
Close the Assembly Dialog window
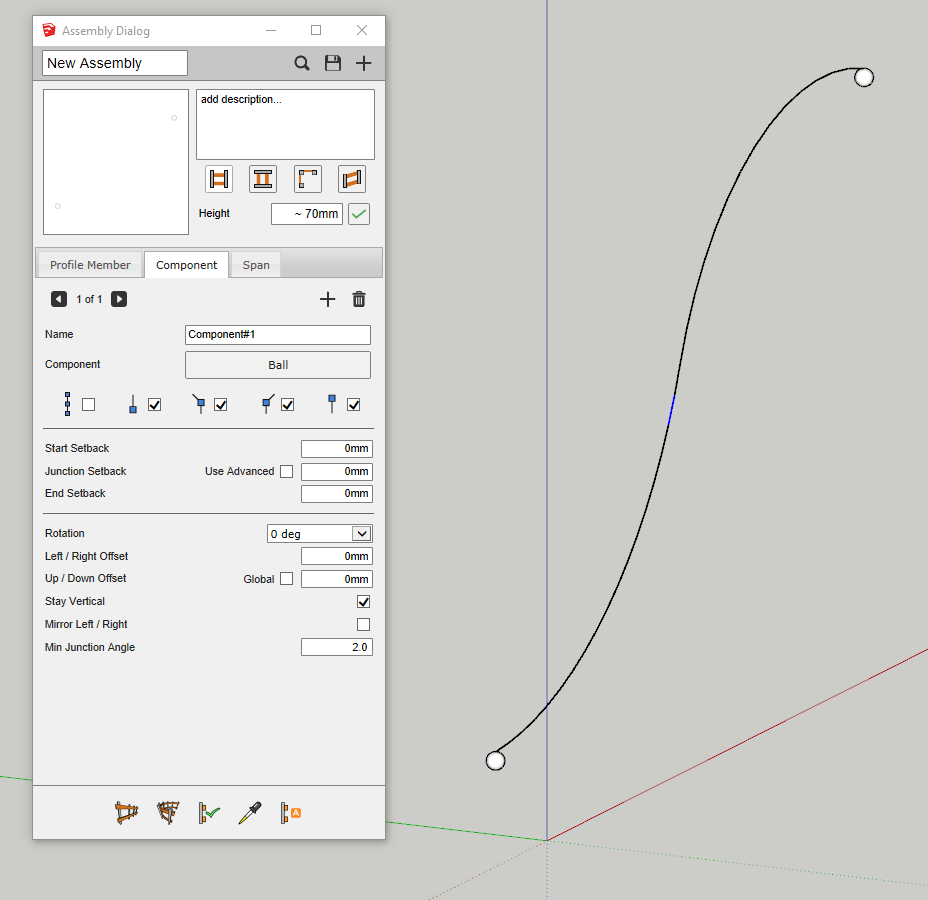point(362,30)
